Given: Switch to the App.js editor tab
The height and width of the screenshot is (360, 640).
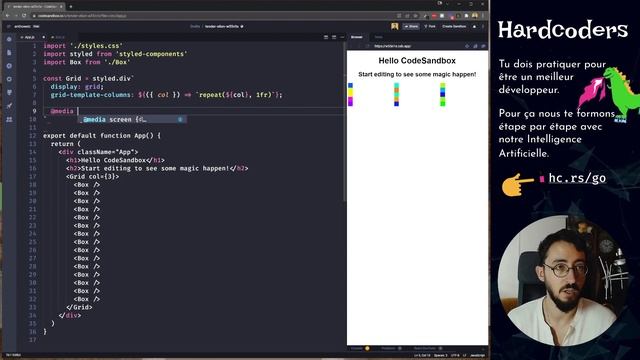Looking at the screenshot, I should pos(29,37).
